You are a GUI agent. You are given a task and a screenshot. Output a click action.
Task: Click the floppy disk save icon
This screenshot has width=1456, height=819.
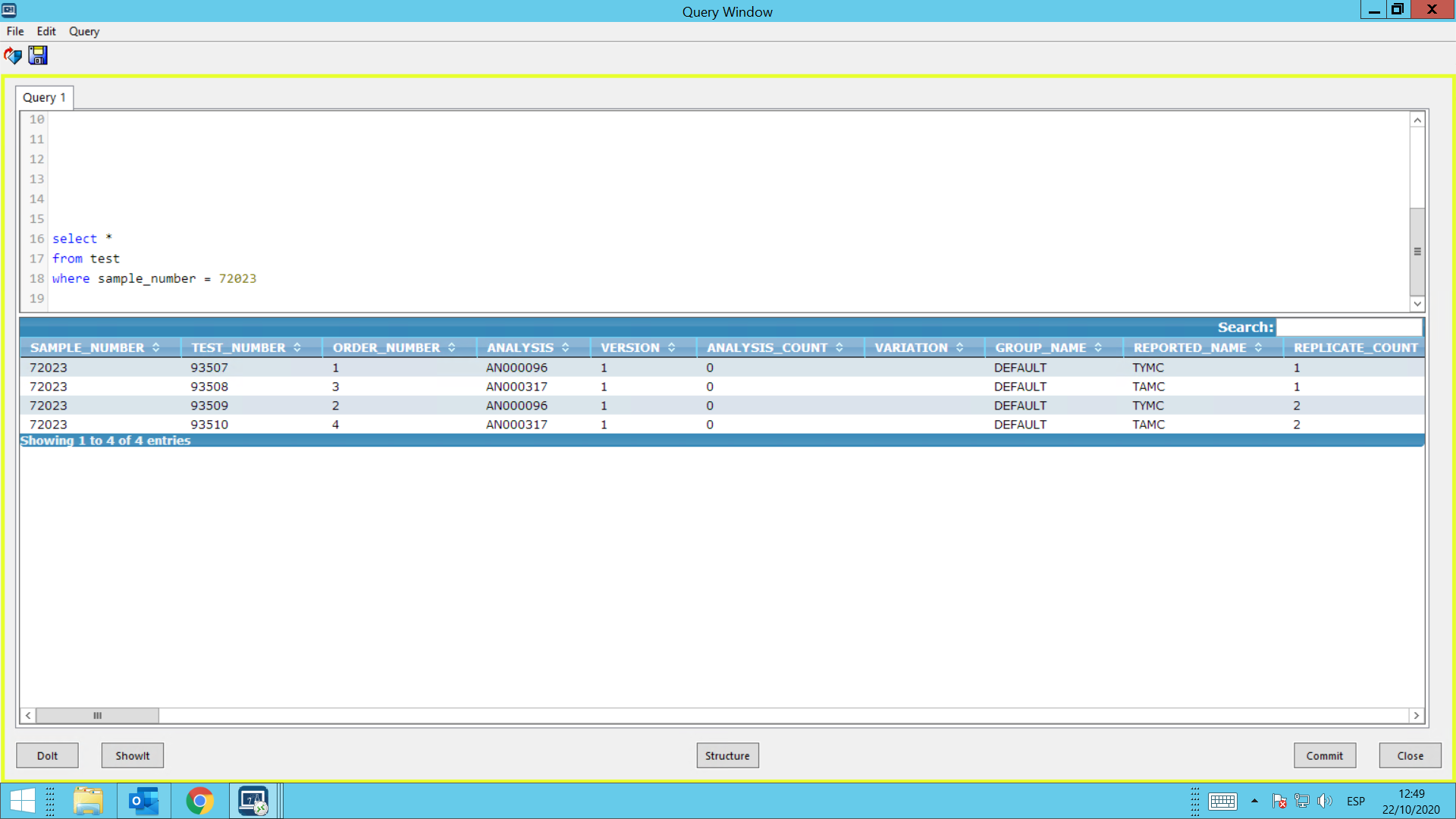pyautogui.click(x=38, y=55)
